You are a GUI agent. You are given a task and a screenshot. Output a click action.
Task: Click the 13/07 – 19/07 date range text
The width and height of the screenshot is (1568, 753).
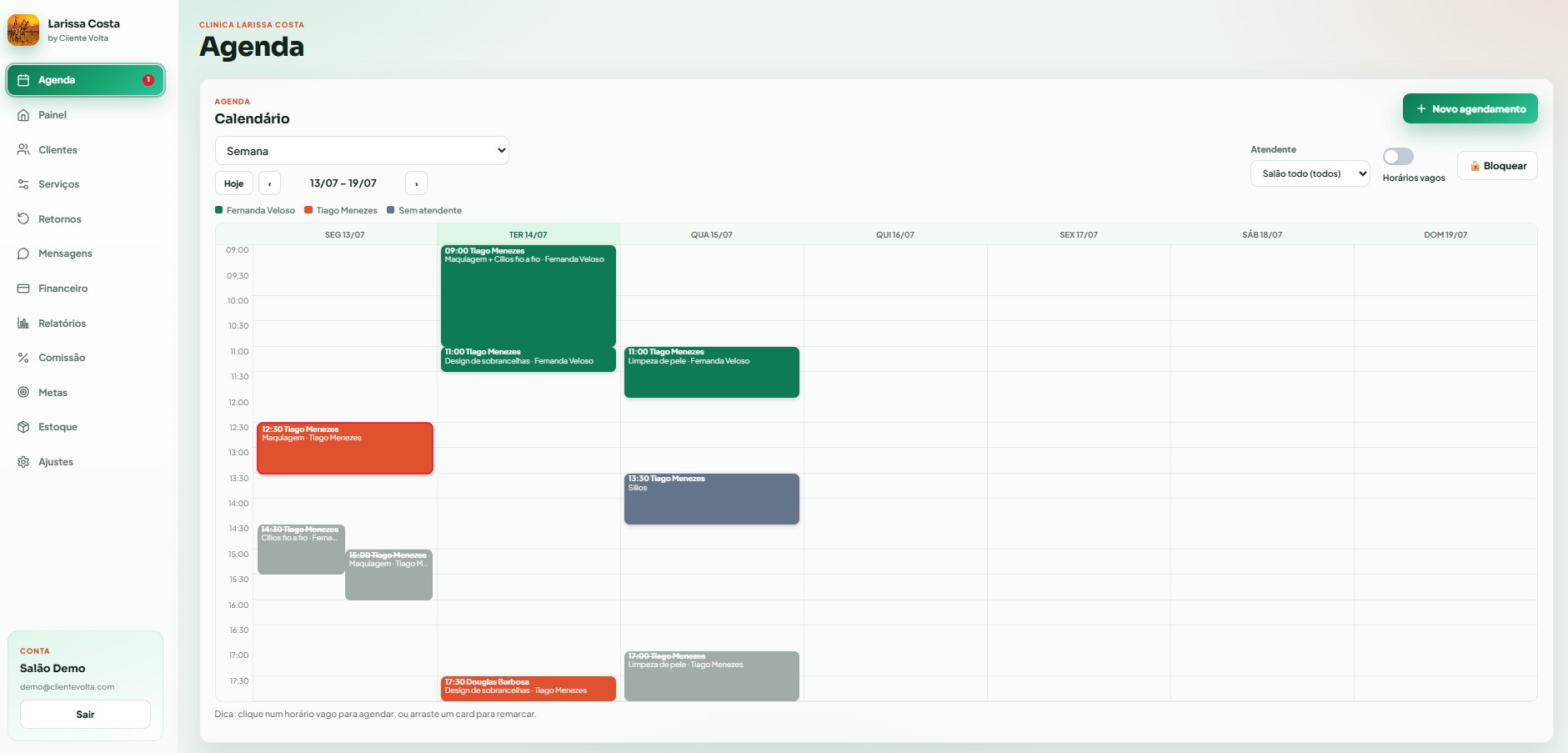click(343, 183)
